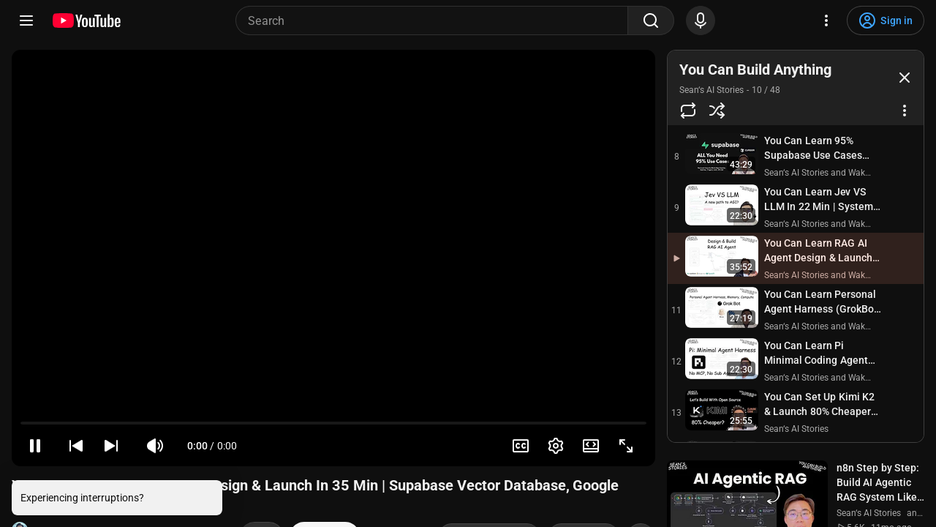
Task: Toggle loop playlist
Action: 688,110
